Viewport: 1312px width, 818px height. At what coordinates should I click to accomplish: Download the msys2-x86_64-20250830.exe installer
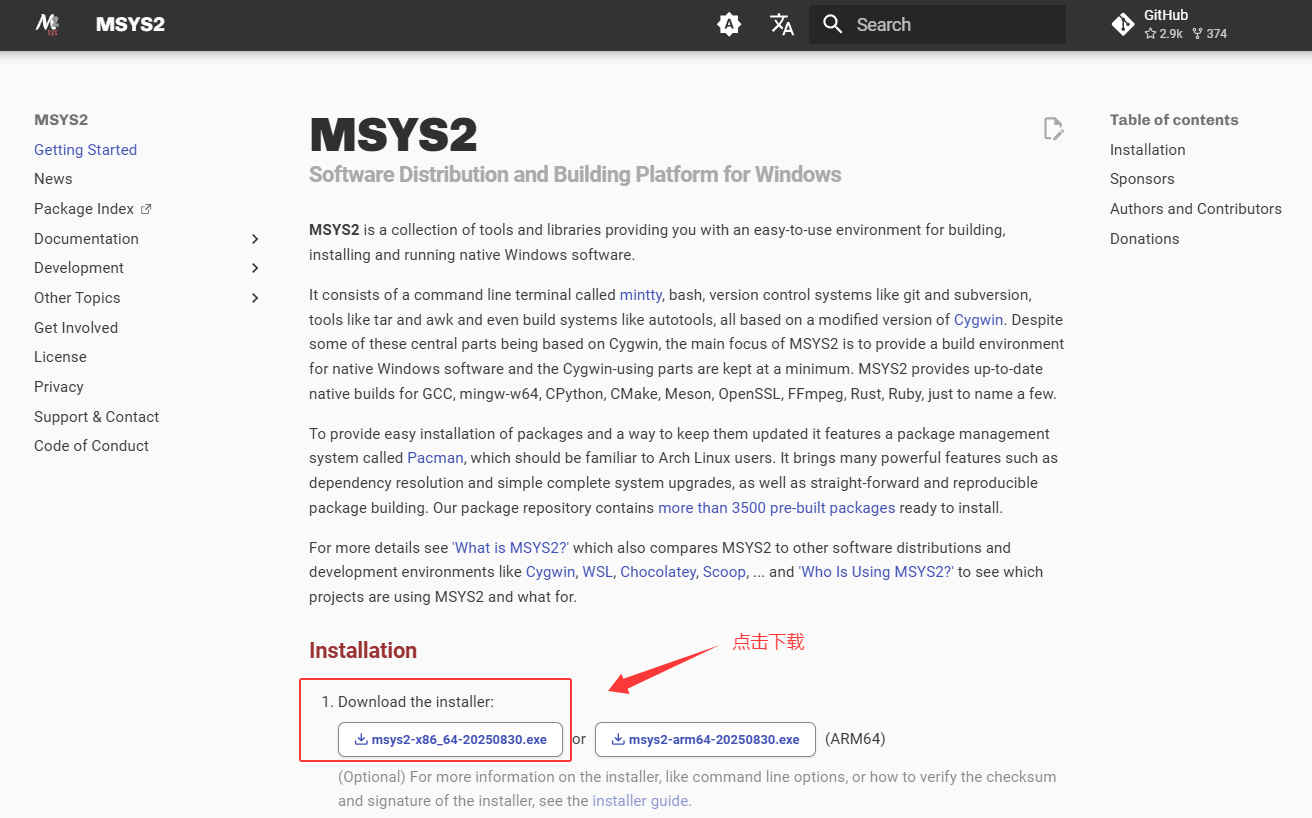(450, 739)
